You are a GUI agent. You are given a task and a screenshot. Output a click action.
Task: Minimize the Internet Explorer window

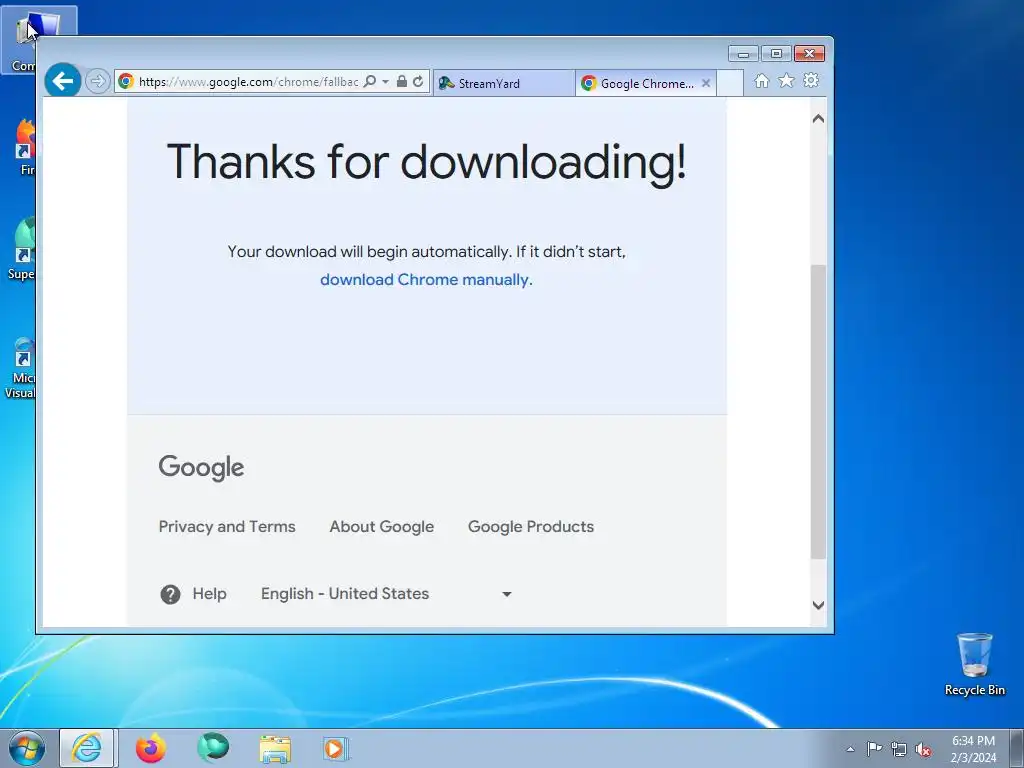click(x=743, y=54)
